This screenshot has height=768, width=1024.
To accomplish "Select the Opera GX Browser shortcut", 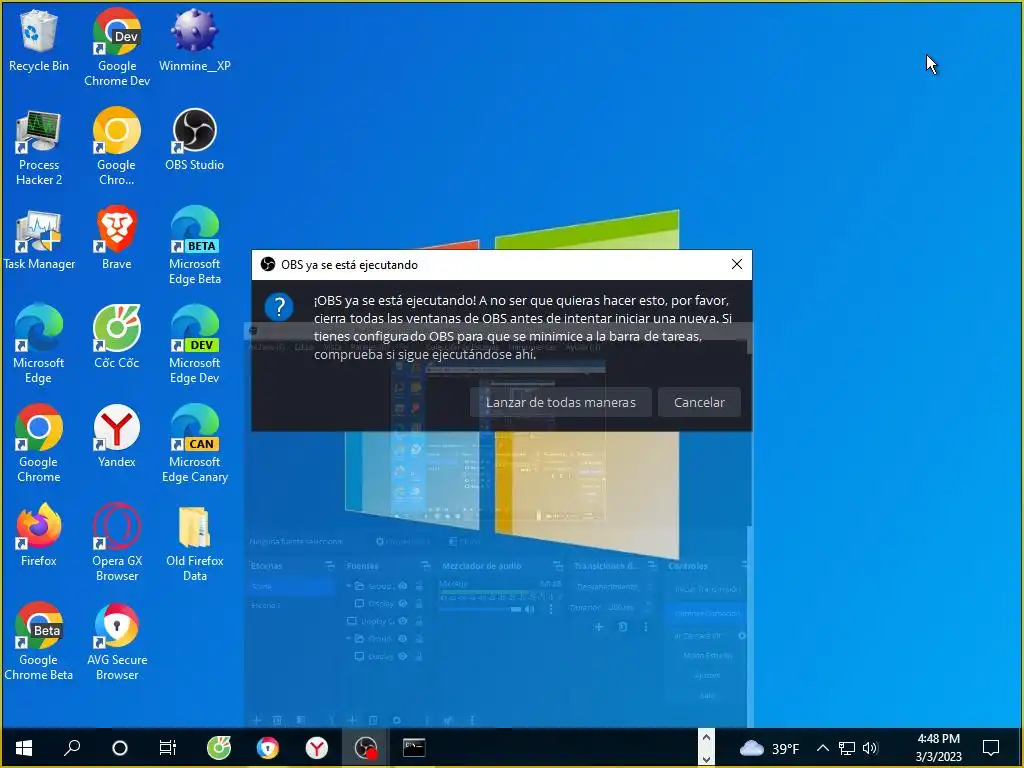I will click(116, 543).
